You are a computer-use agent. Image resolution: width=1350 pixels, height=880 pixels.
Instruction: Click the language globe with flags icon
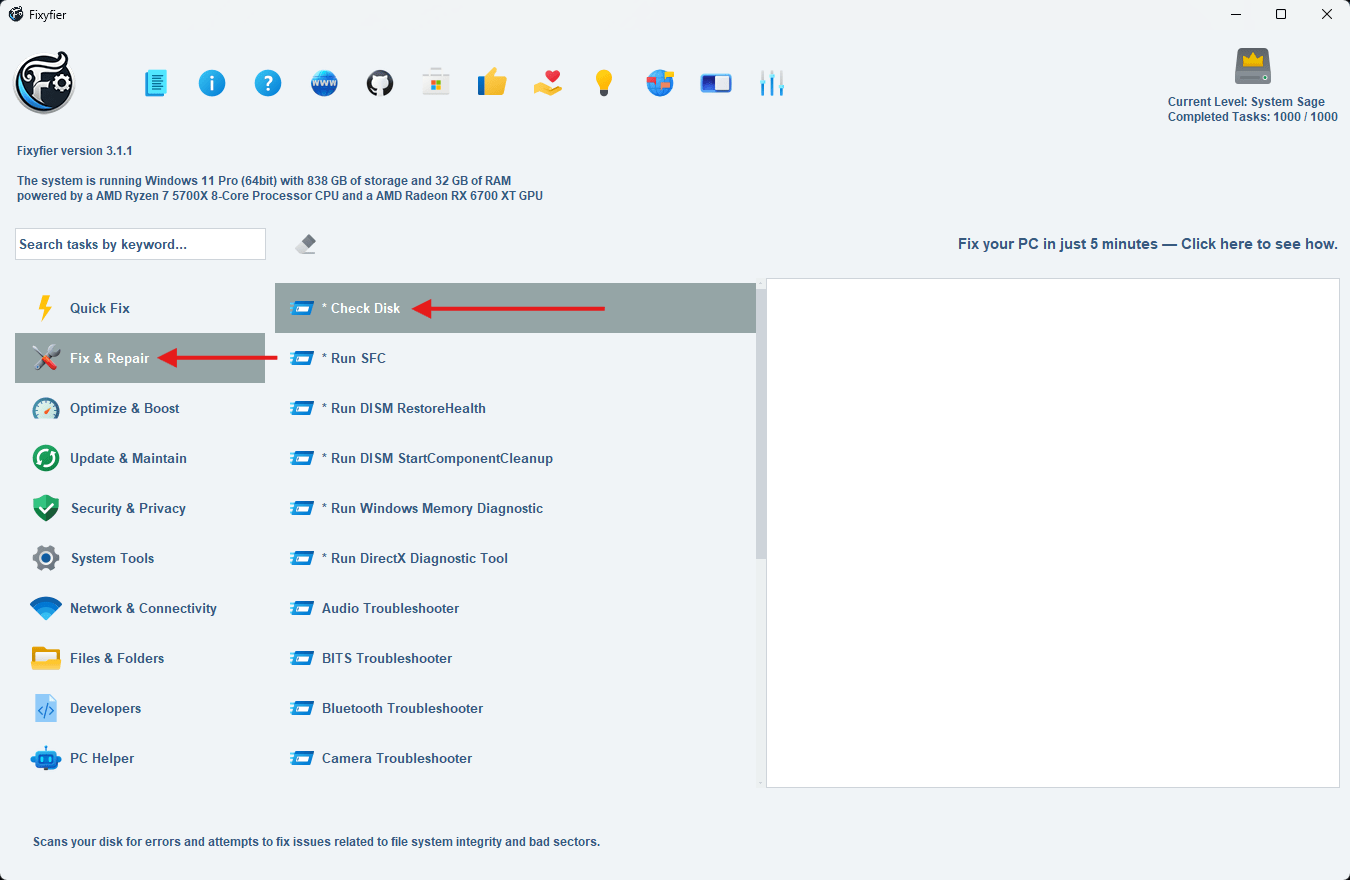660,83
